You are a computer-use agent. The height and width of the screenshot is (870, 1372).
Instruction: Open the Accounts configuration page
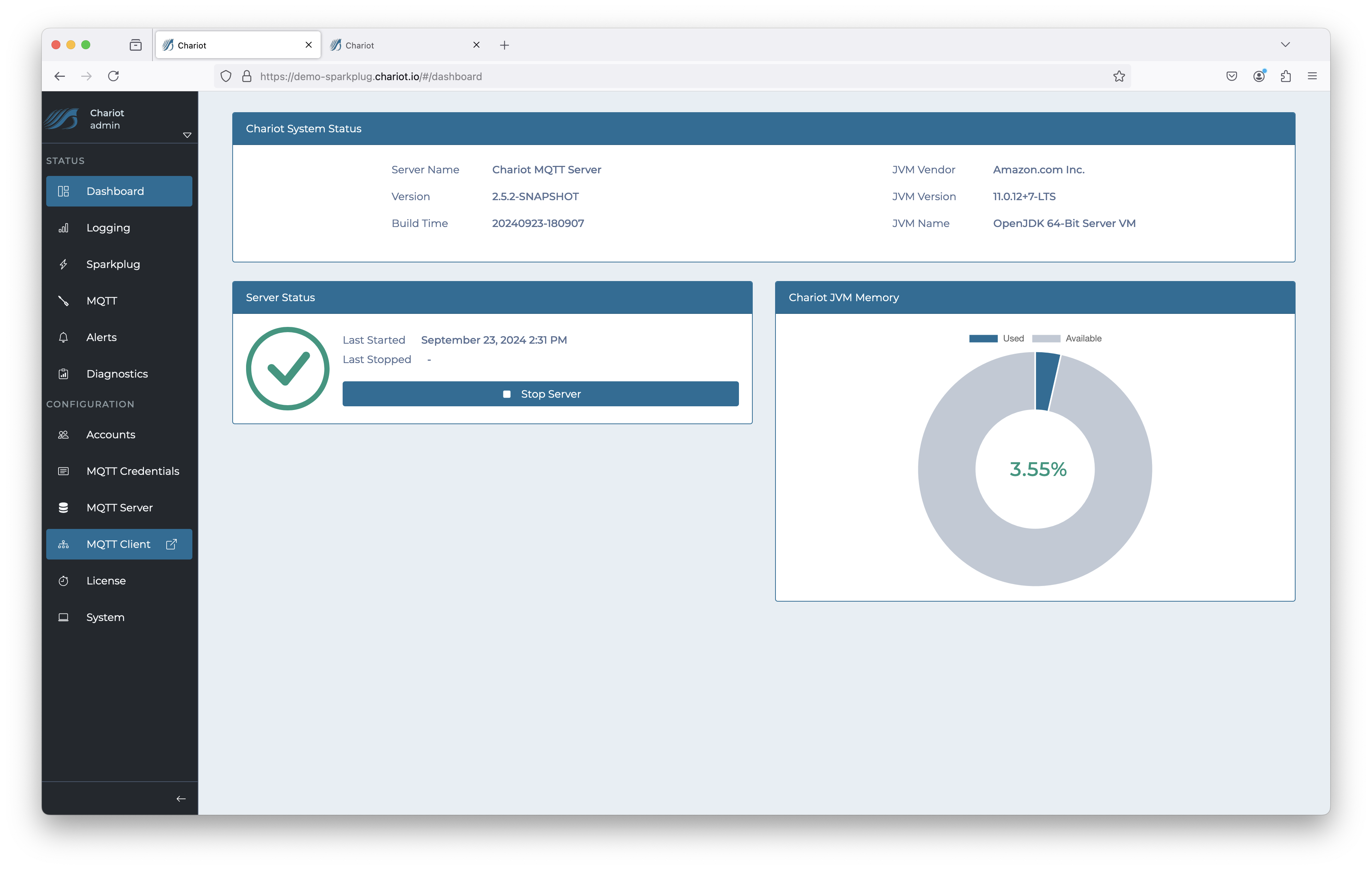pyautogui.click(x=119, y=435)
